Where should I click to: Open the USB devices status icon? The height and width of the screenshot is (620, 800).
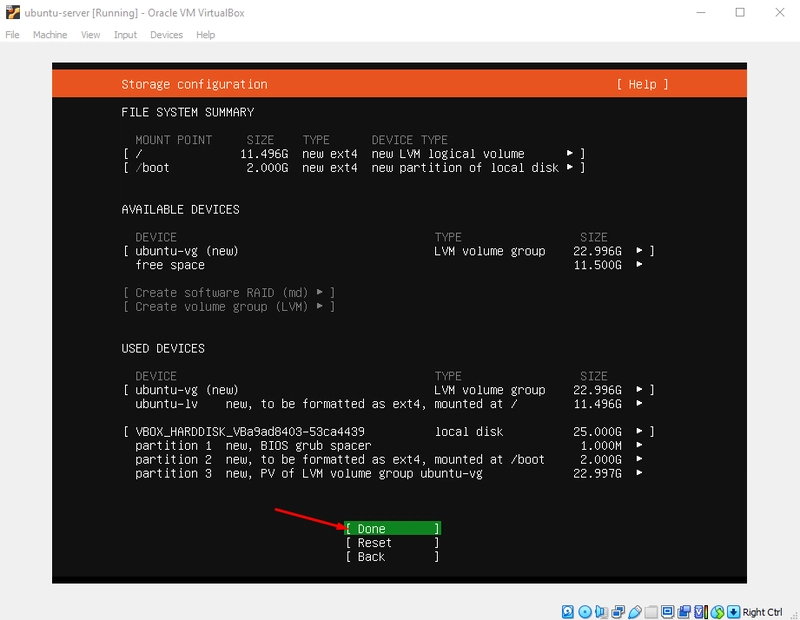tap(635, 612)
